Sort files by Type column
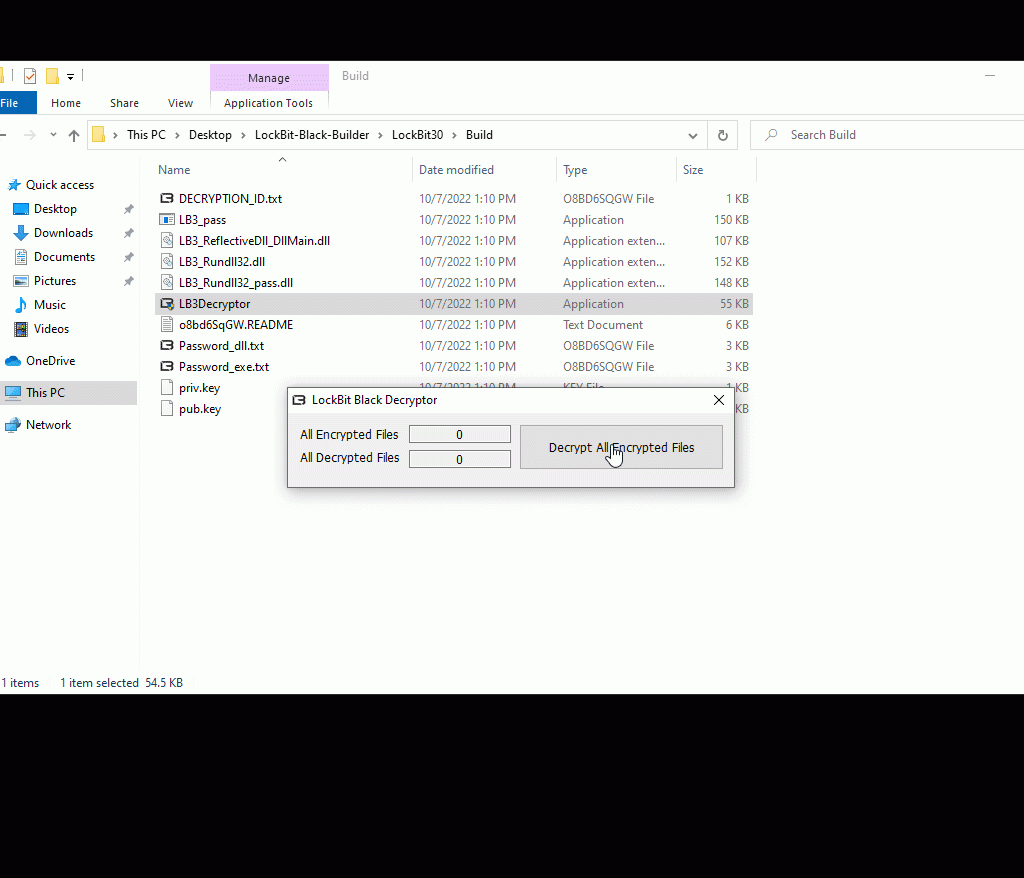 point(575,170)
